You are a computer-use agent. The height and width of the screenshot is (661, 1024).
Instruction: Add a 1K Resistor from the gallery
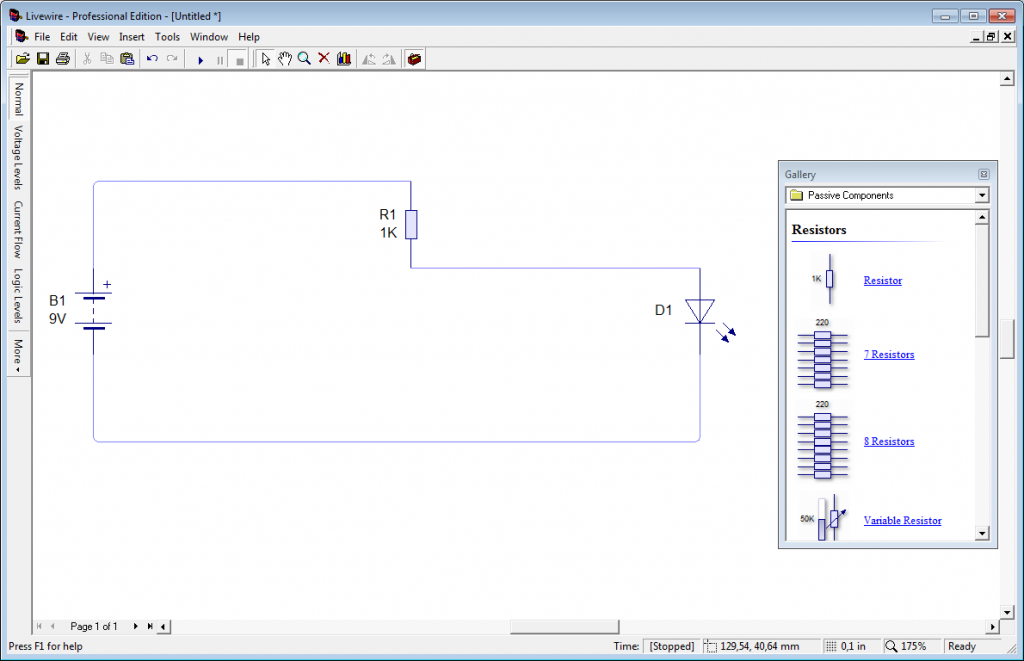click(881, 280)
